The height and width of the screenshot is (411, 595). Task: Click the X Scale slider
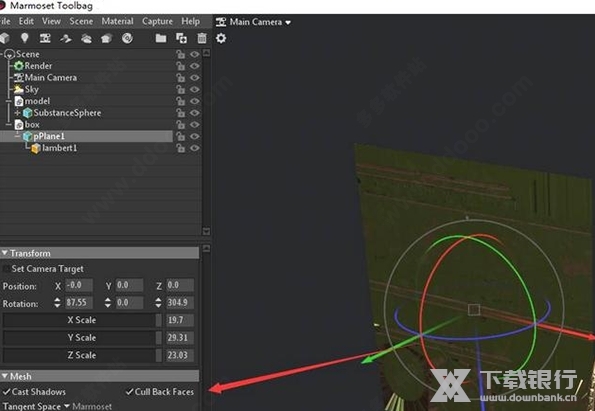(82, 320)
